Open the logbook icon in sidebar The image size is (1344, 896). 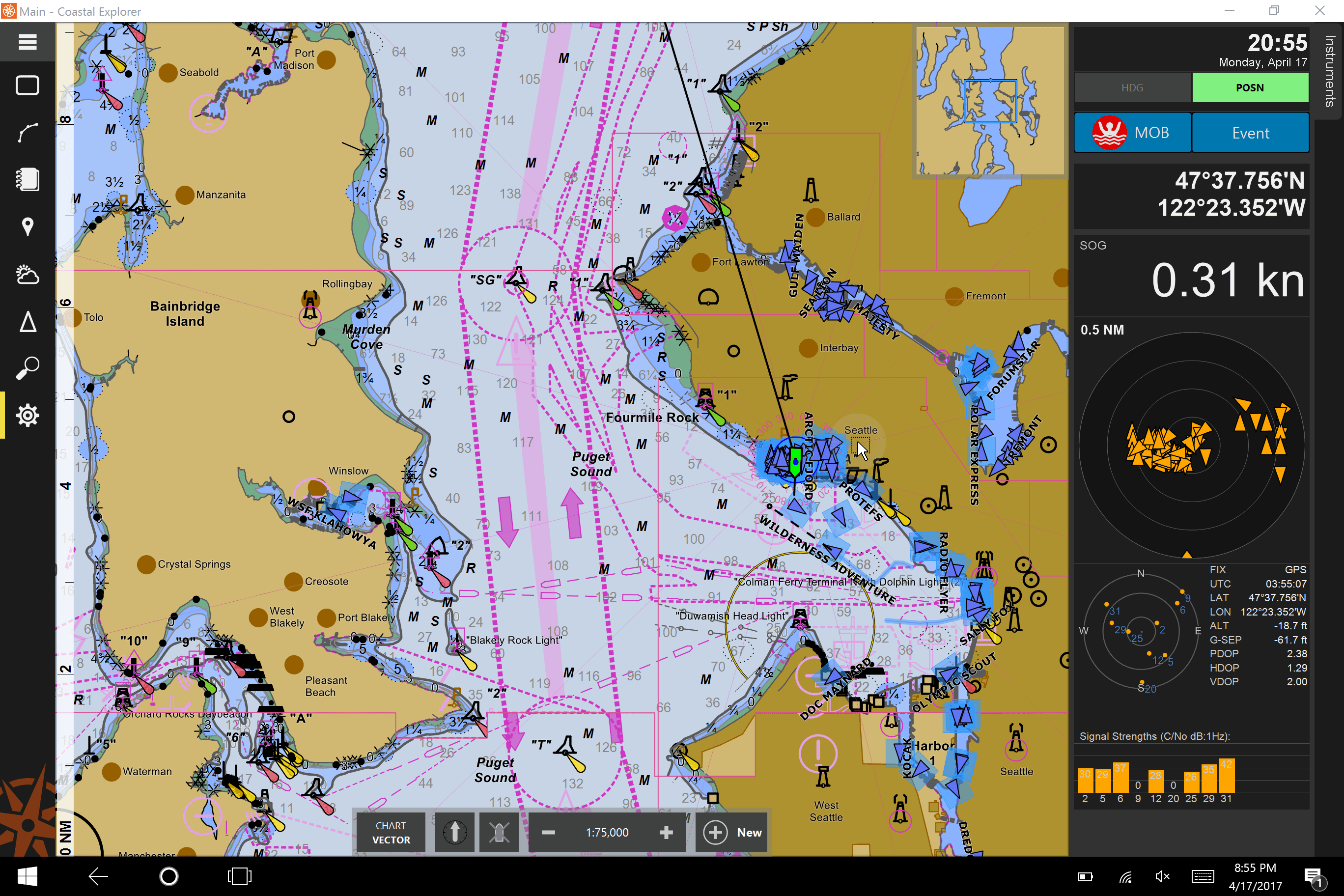tap(27, 179)
